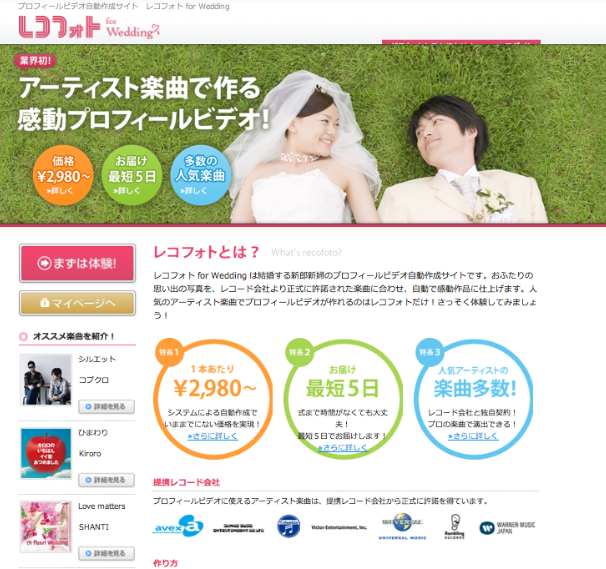
Task: Open the blue 多数の人気楽曲 bubble
Action: [x=201, y=175]
